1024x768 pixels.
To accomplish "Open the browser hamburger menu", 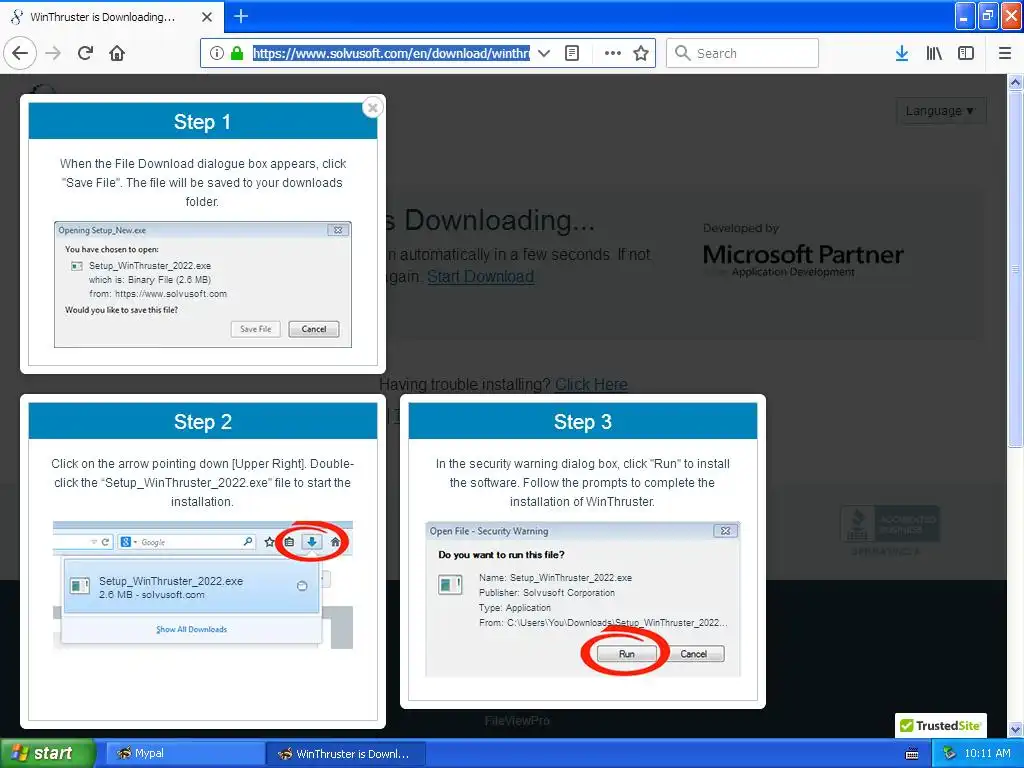I will (x=1005, y=53).
